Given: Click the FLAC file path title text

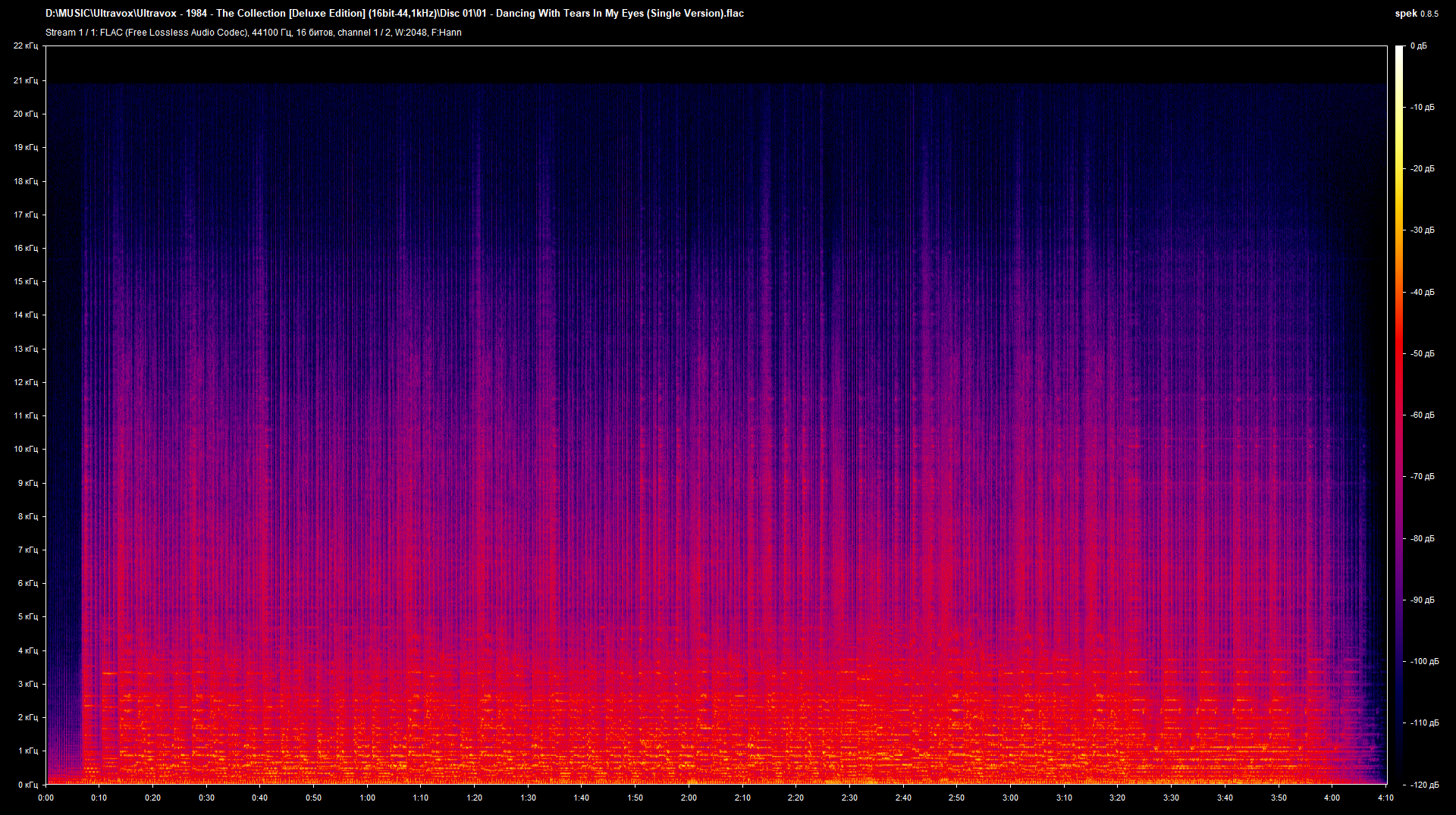Looking at the screenshot, I should pos(394,13).
